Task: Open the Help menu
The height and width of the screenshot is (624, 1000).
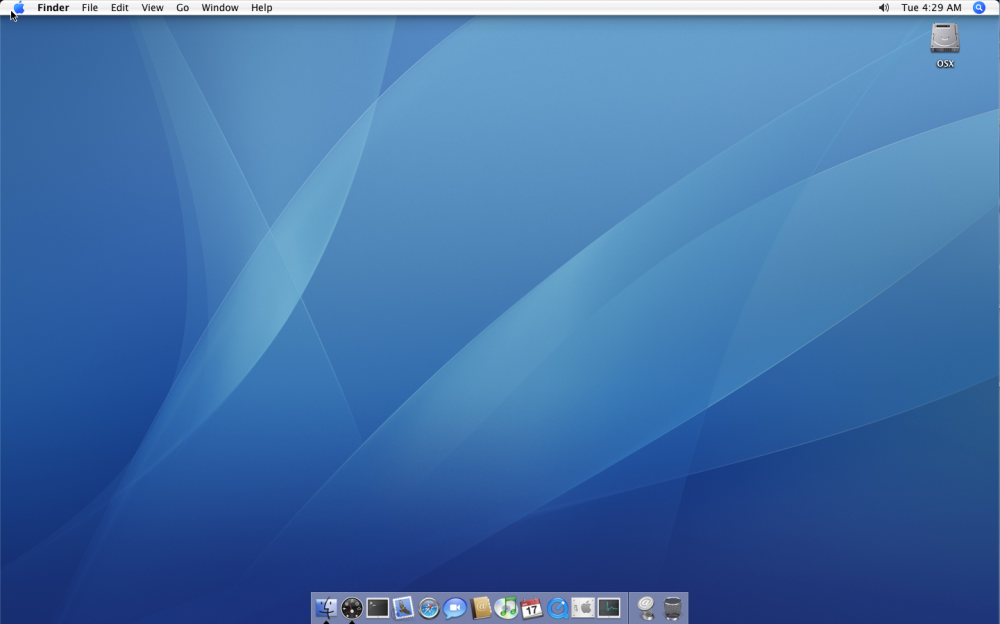Action: tap(261, 8)
